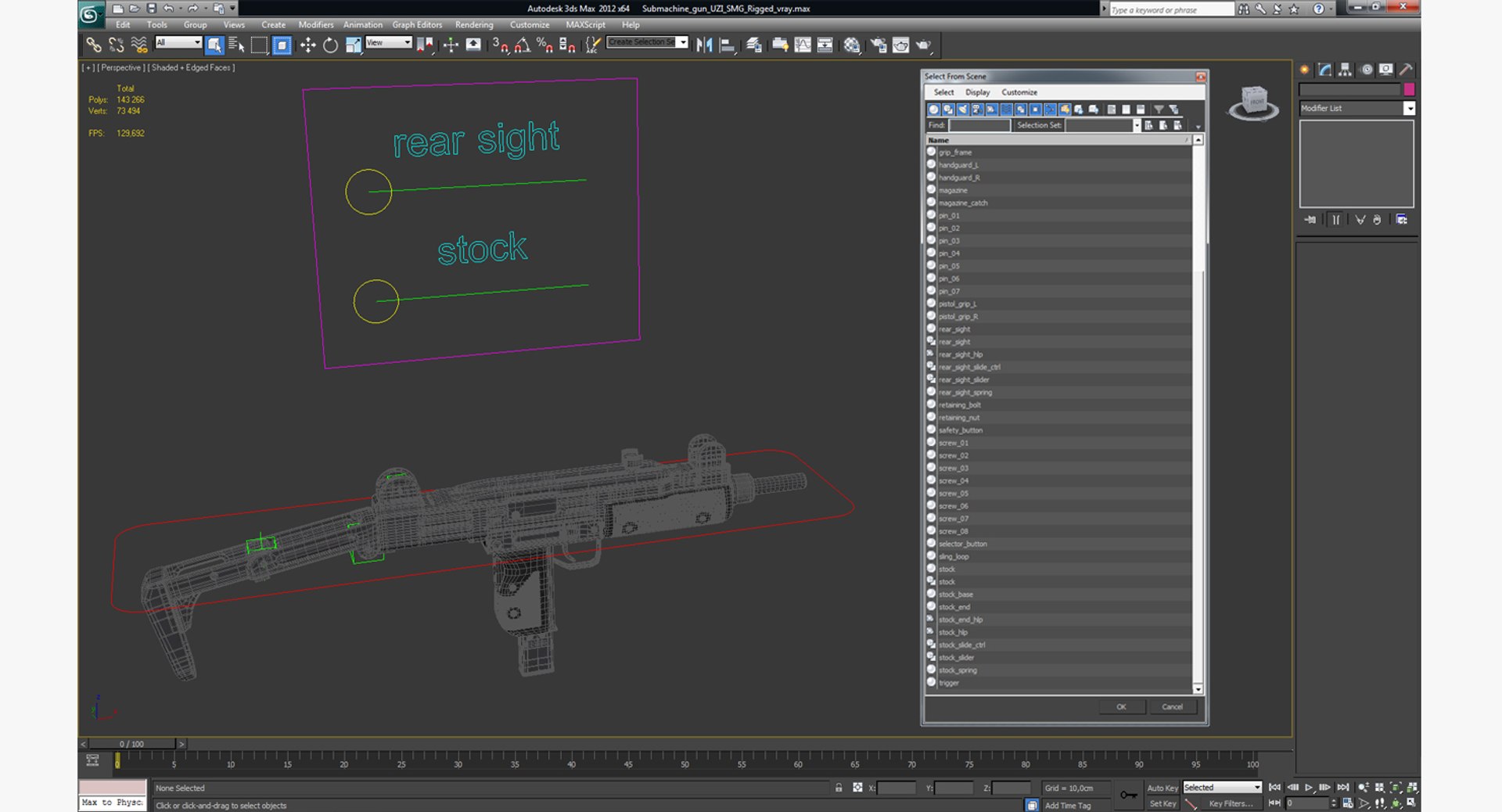Choose the Rectangular Selection Region tool
Viewport: 1502px width, 812px height.
(x=259, y=45)
